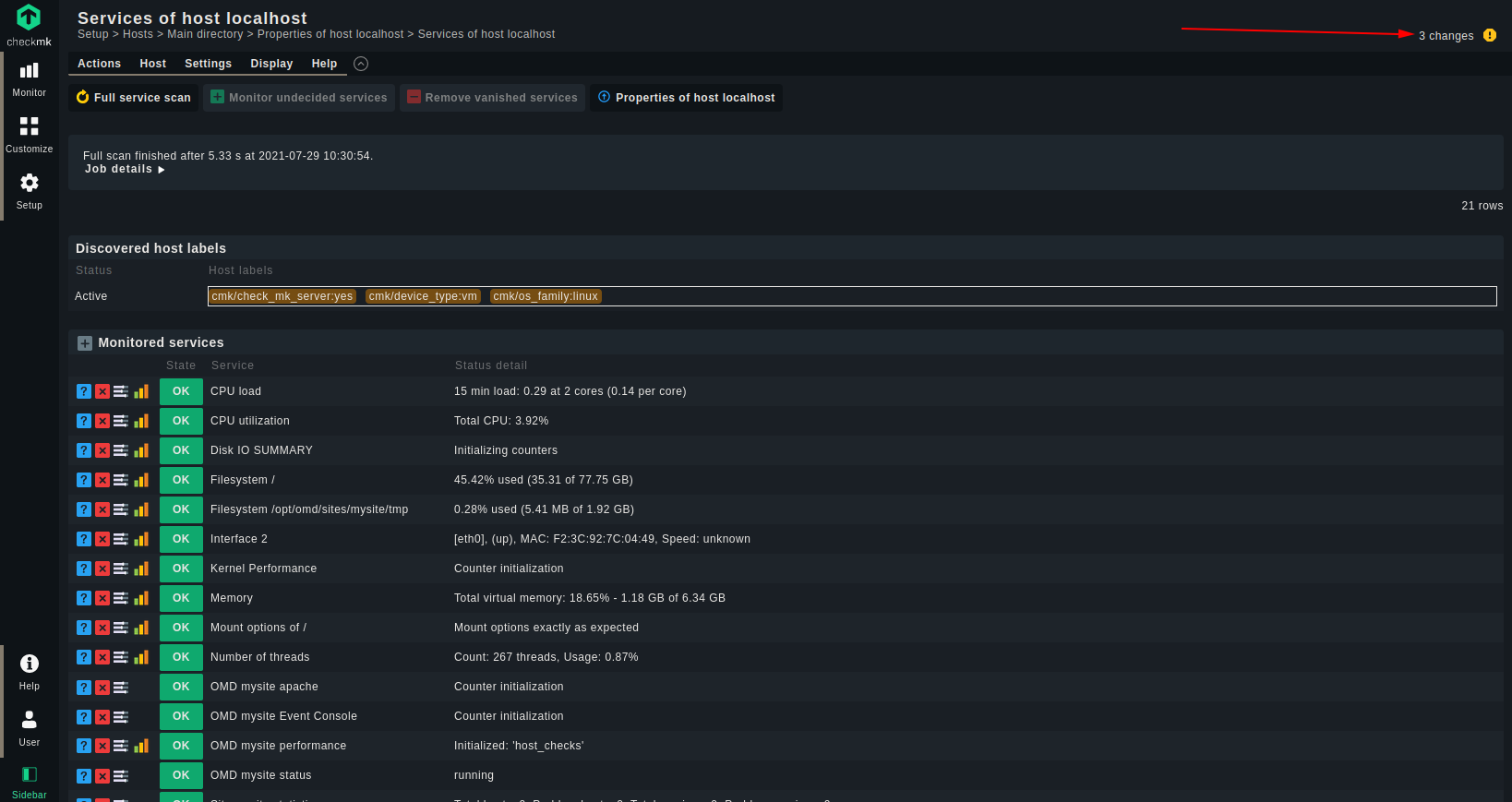This screenshot has width=1512, height=802.
Task: Open the Monitor menu in sidebar
Action: tap(30, 79)
